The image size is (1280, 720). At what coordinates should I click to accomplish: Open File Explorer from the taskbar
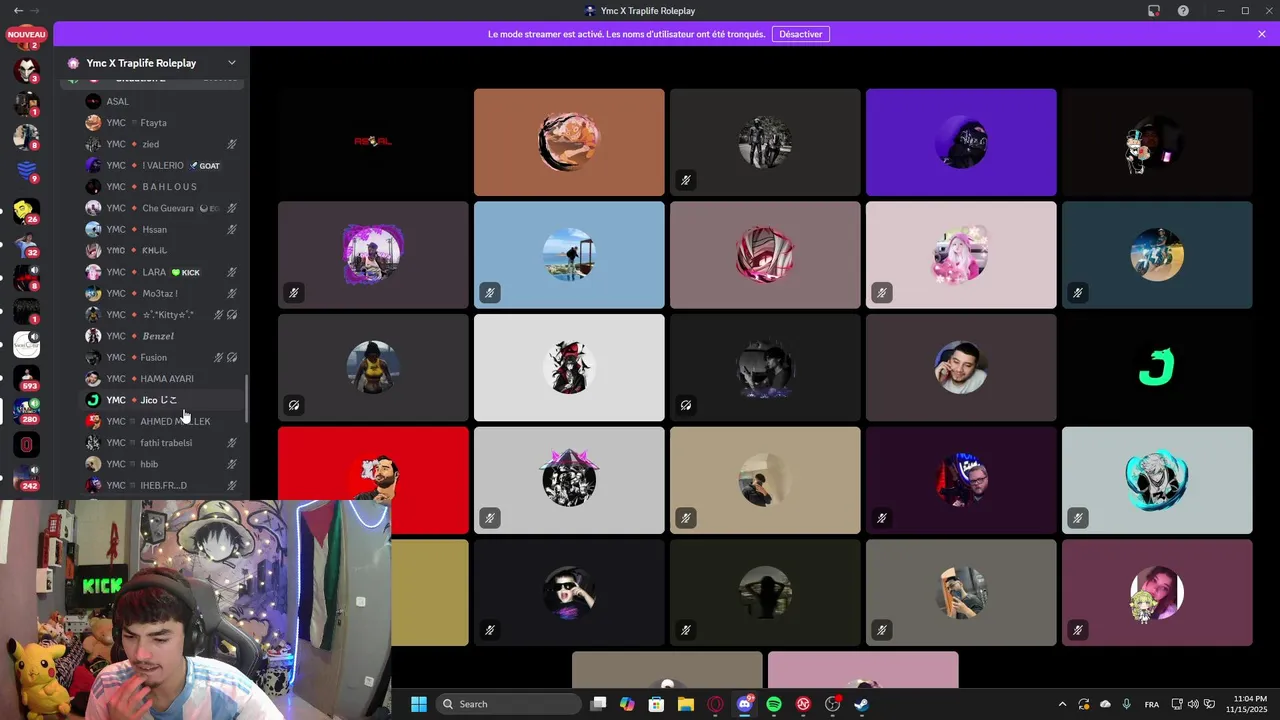pos(686,704)
